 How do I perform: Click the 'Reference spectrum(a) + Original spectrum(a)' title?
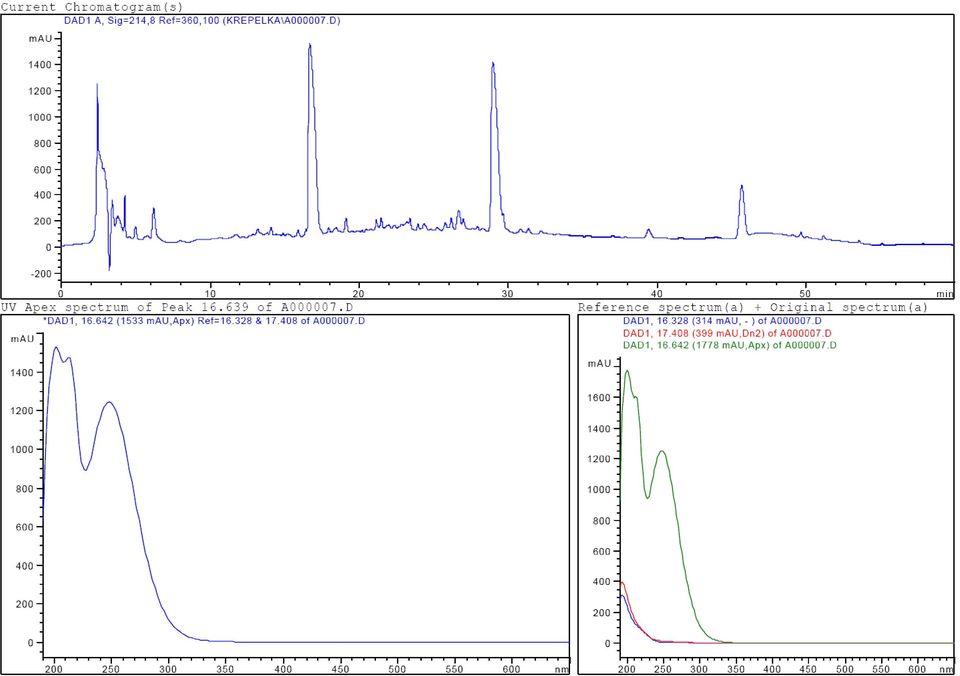(752, 307)
